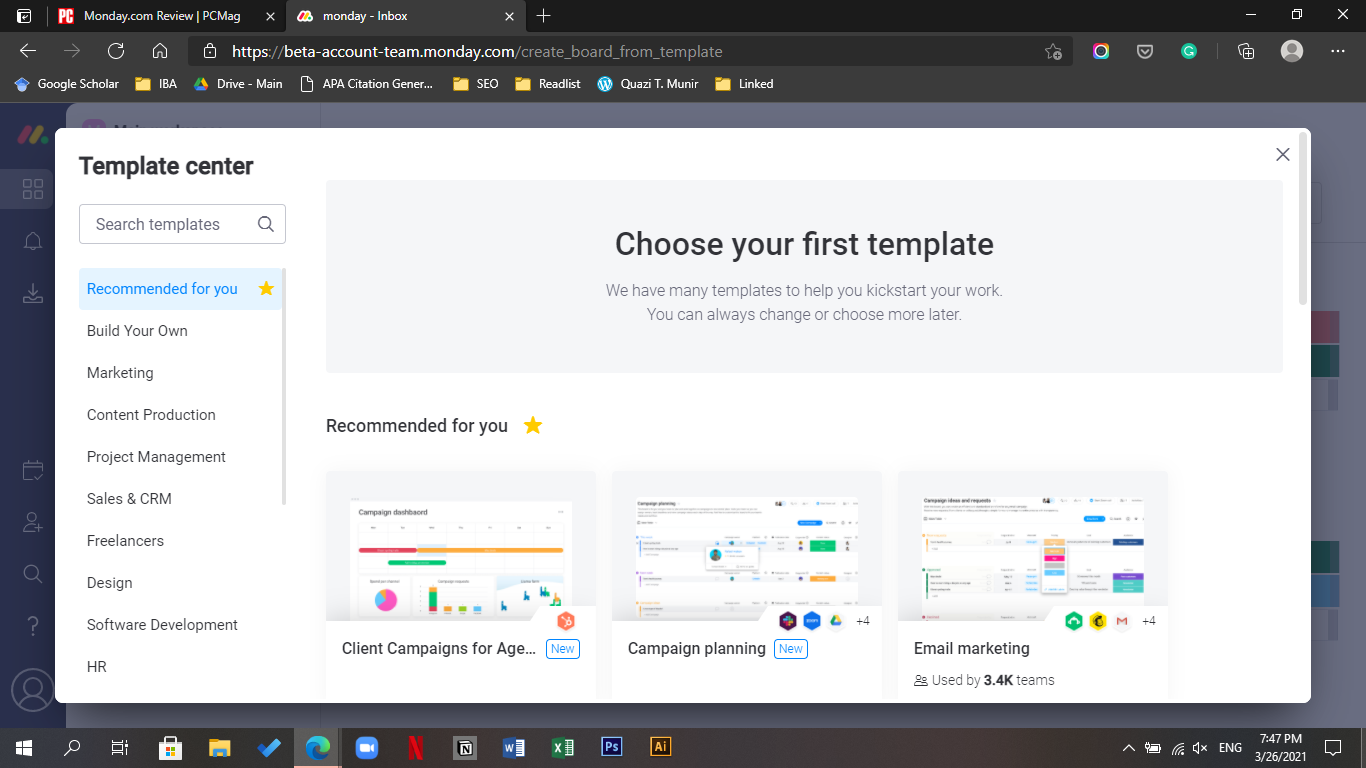Add page to favorites star icon
Screen dimensions: 1366x768
coord(1053,51)
